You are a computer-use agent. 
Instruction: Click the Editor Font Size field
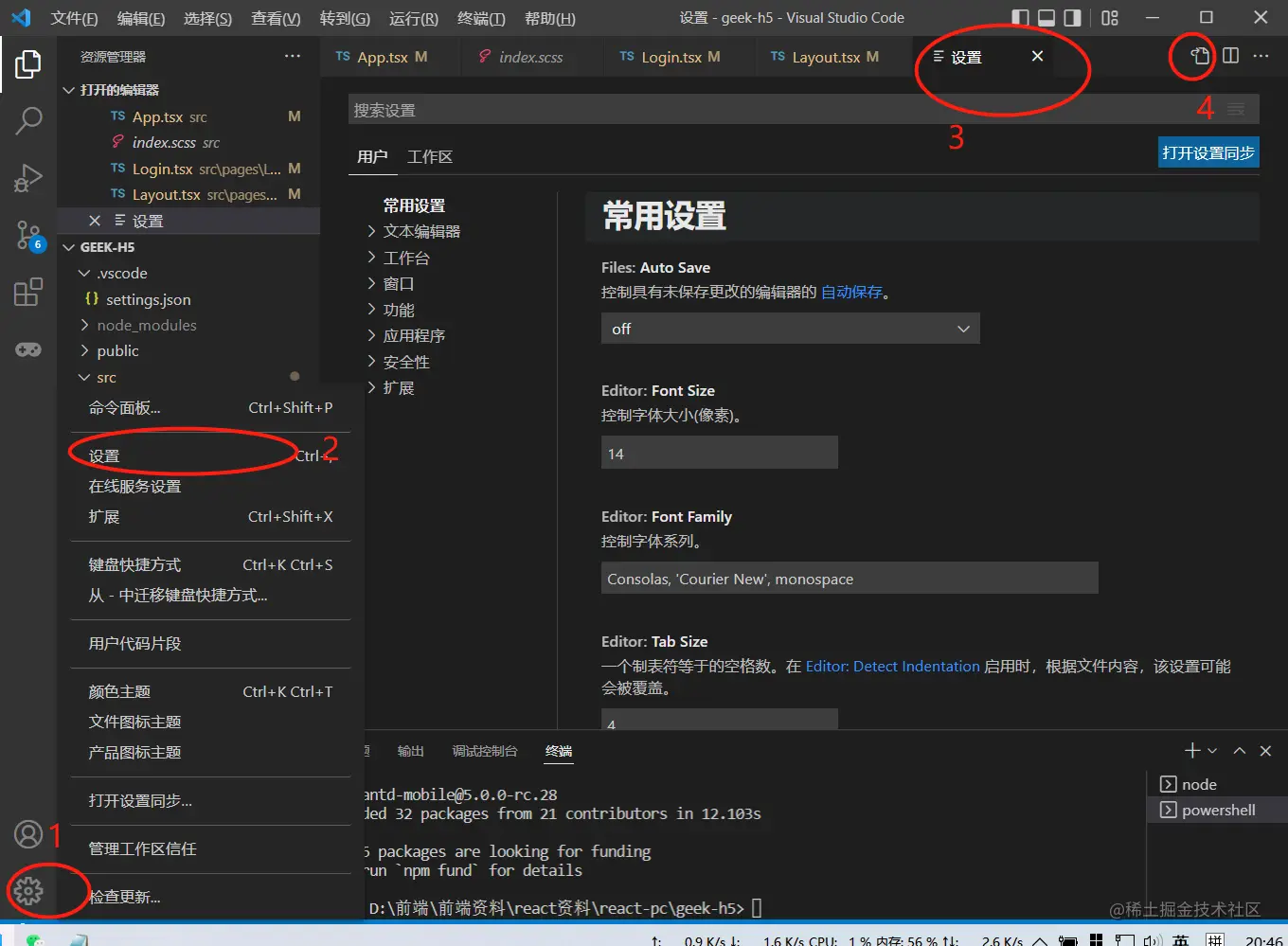pos(720,453)
